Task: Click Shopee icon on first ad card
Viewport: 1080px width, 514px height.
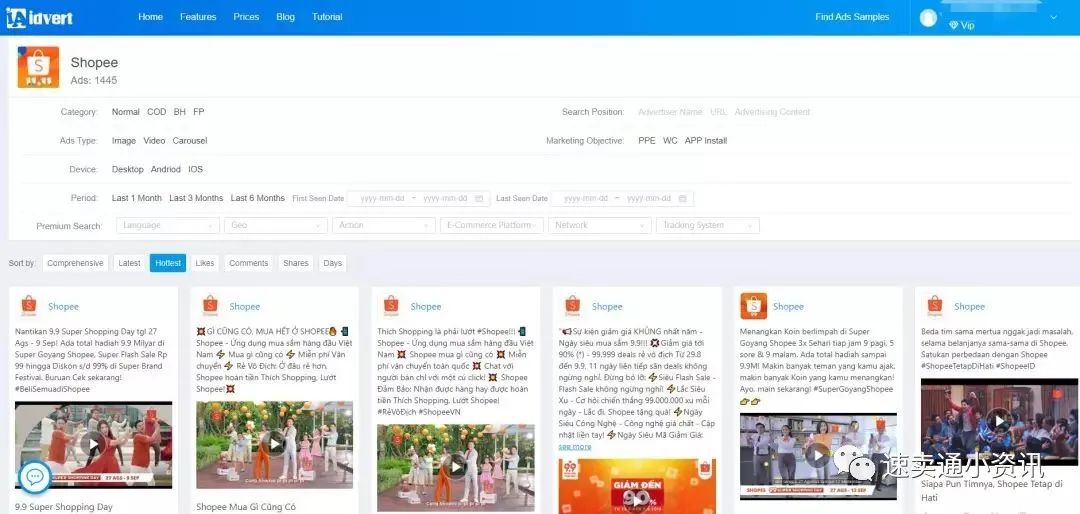Action: pos(28,306)
